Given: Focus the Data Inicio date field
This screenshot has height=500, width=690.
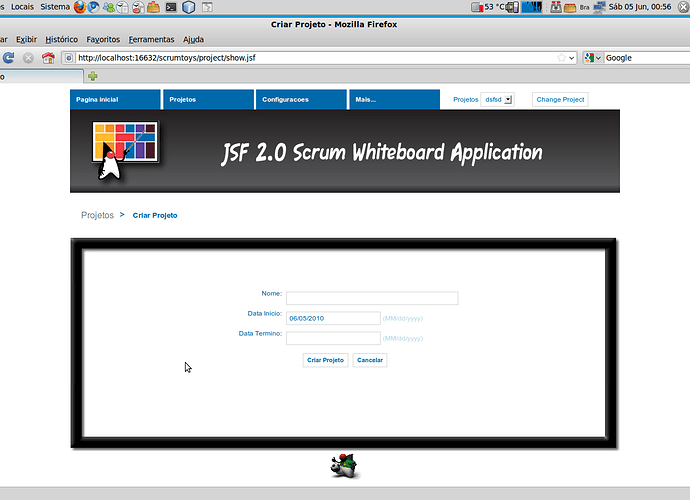Looking at the screenshot, I should click(333, 318).
